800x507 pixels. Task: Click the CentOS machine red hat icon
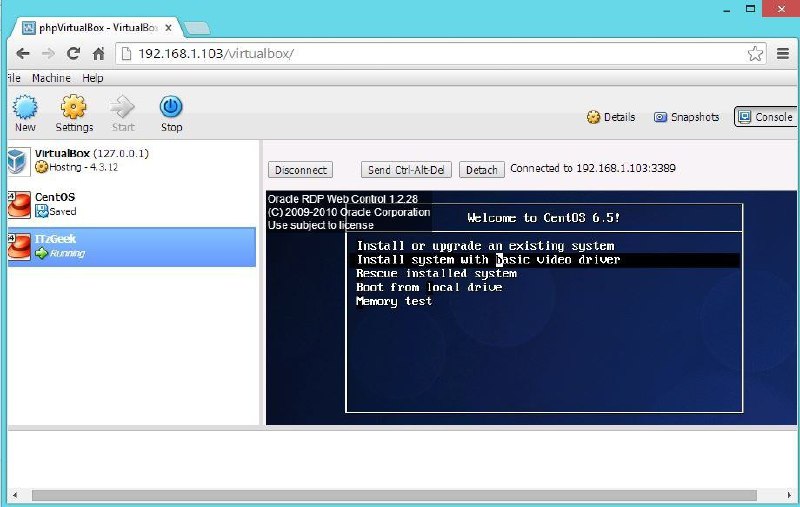(x=19, y=205)
